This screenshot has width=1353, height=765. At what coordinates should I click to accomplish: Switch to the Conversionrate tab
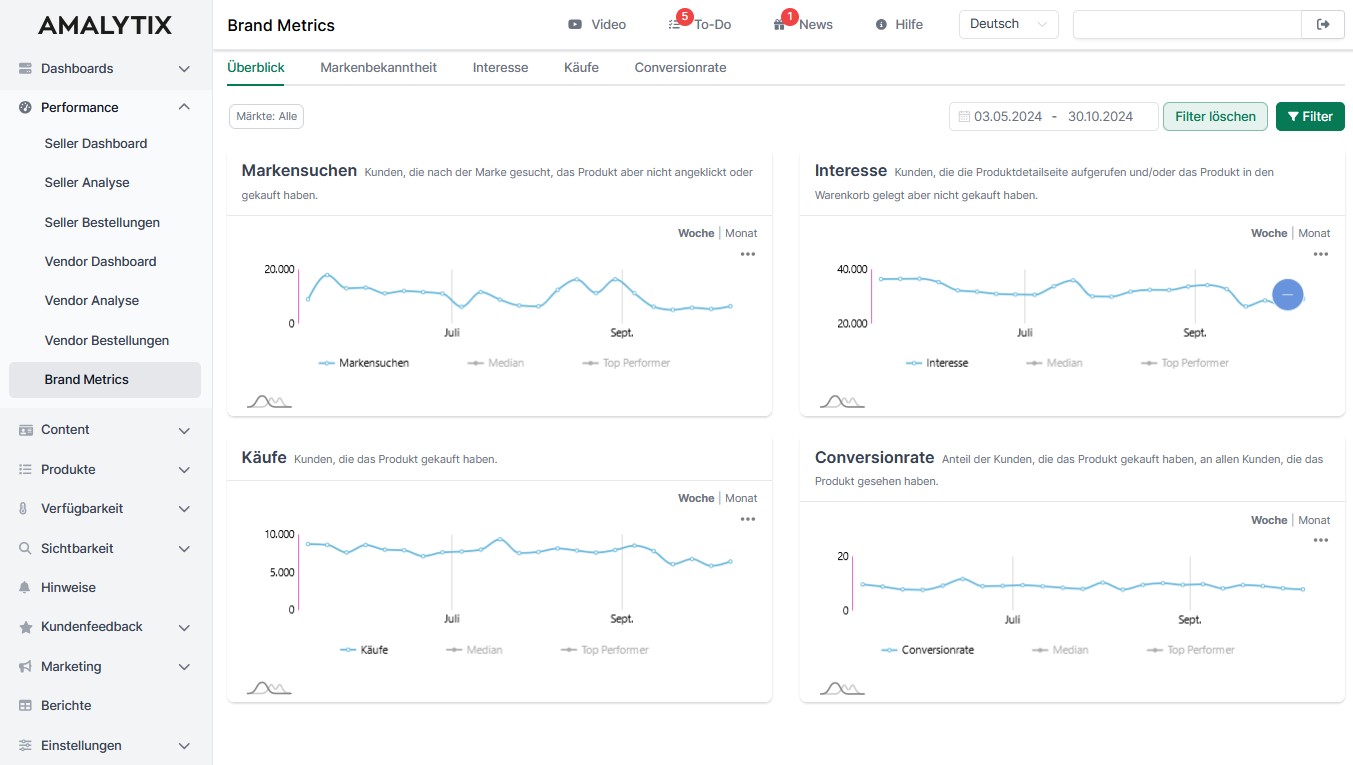tap(680, 68)
